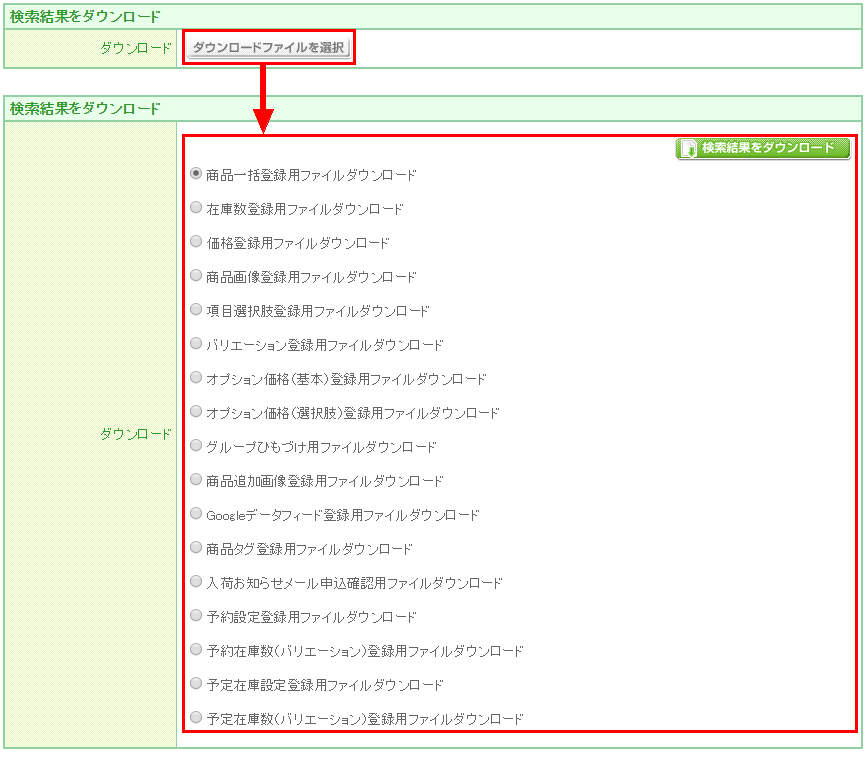867x758 pixels.
Task: Click the 商品タグ登録用ファイルダウンロード label
Action: point(309,550)
